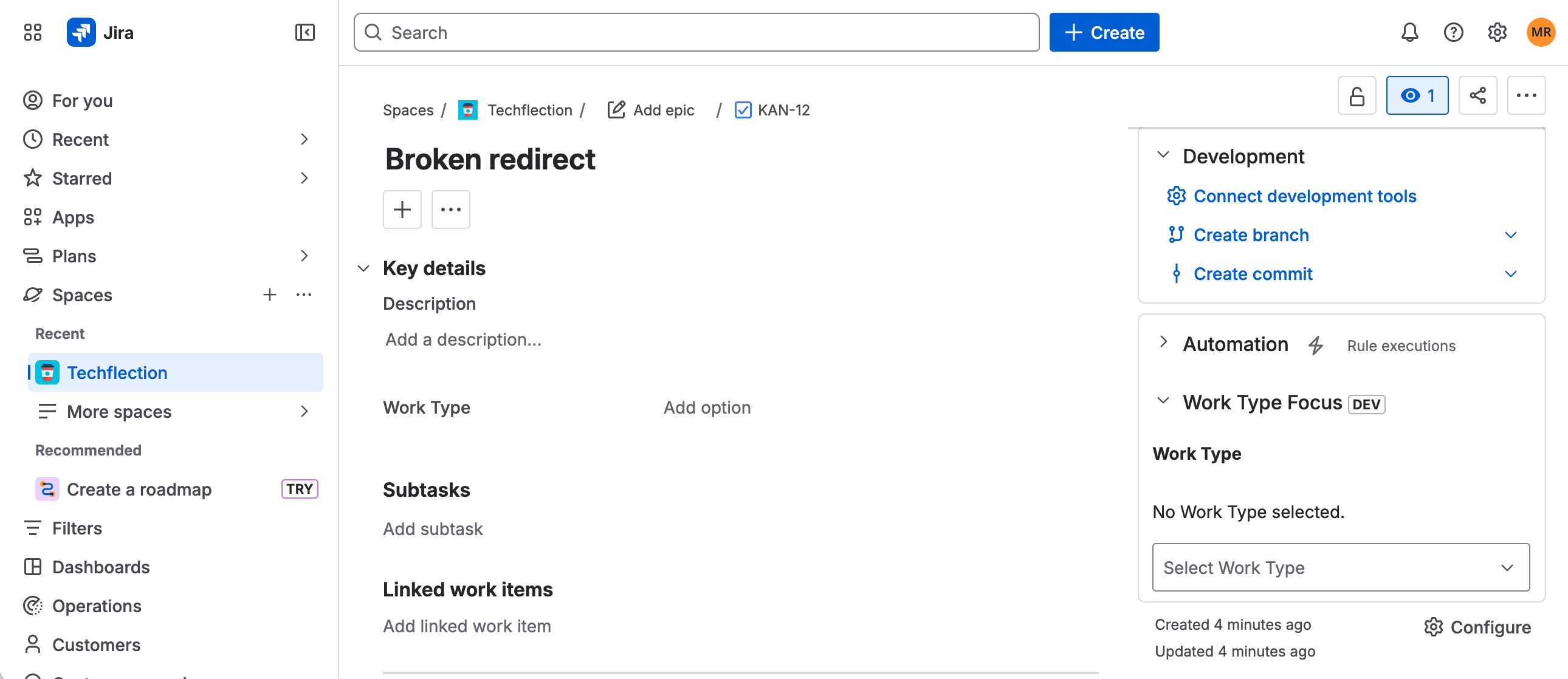Click the Create commit icon
This screenshot has height=679, width=1568.
(x=1176, y=274)
